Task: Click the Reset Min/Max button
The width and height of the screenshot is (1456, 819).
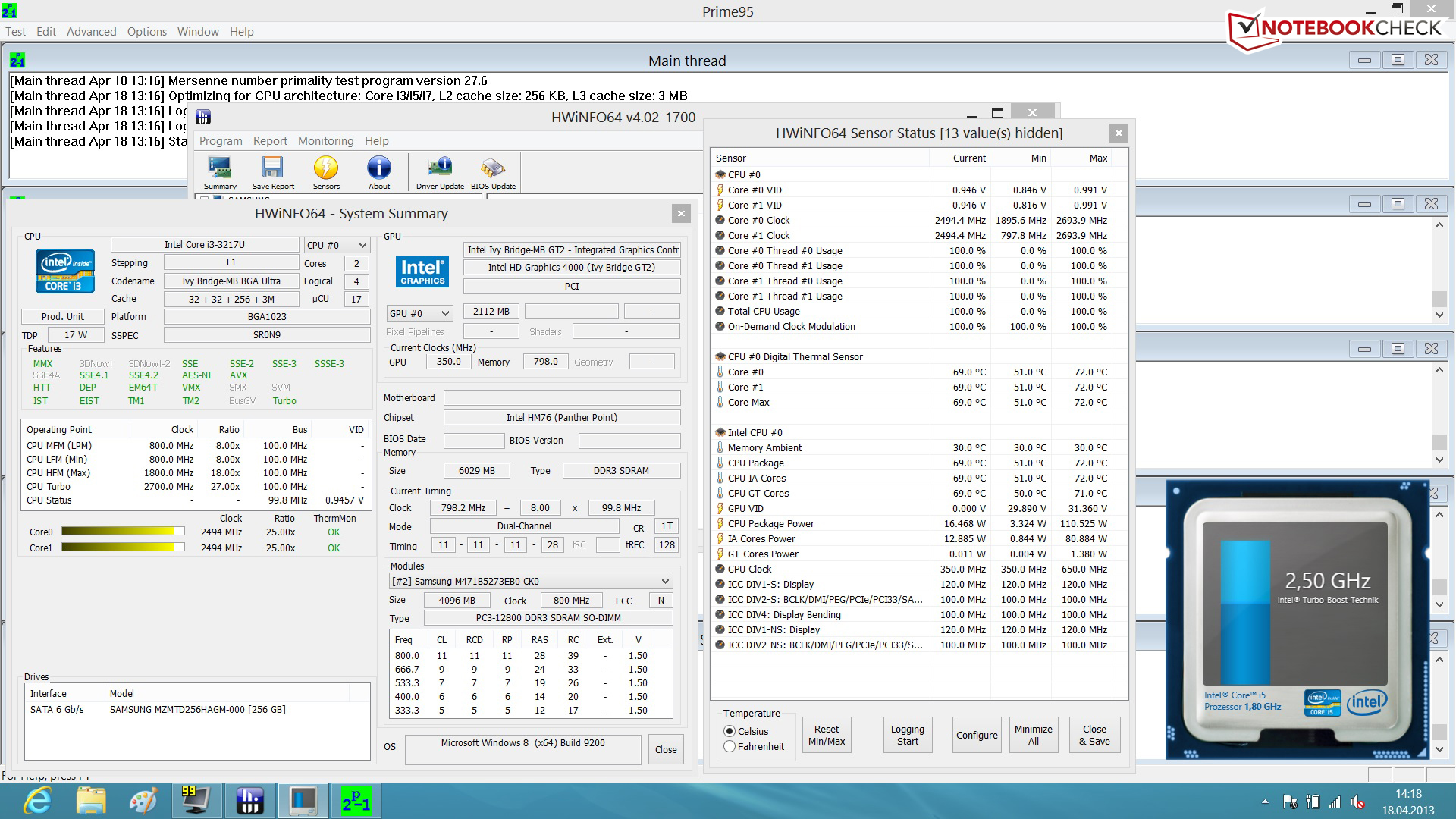Action: pyautogui.click(x=827, y=735)
